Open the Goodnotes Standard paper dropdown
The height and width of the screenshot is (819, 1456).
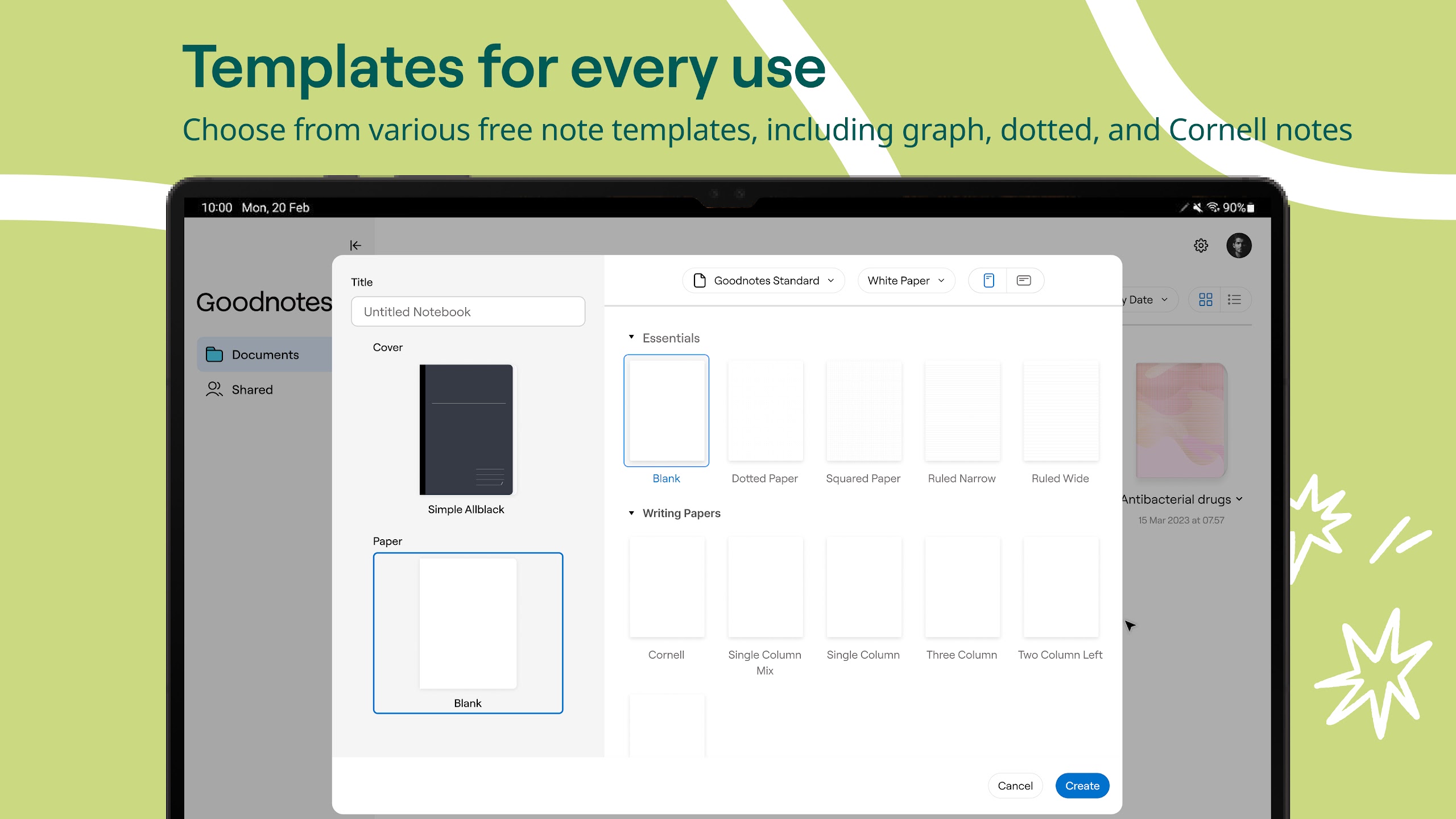pyautogui.click(x=763, y=280)
